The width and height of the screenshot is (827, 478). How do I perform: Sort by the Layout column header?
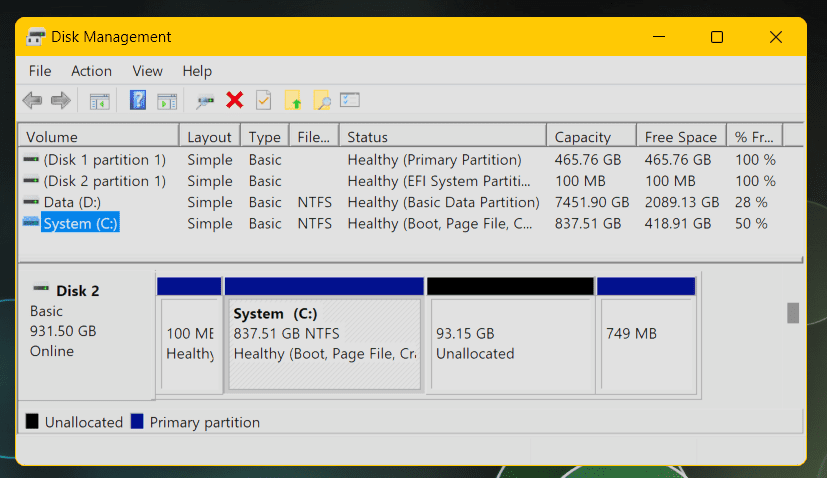[x=209, y=137]
